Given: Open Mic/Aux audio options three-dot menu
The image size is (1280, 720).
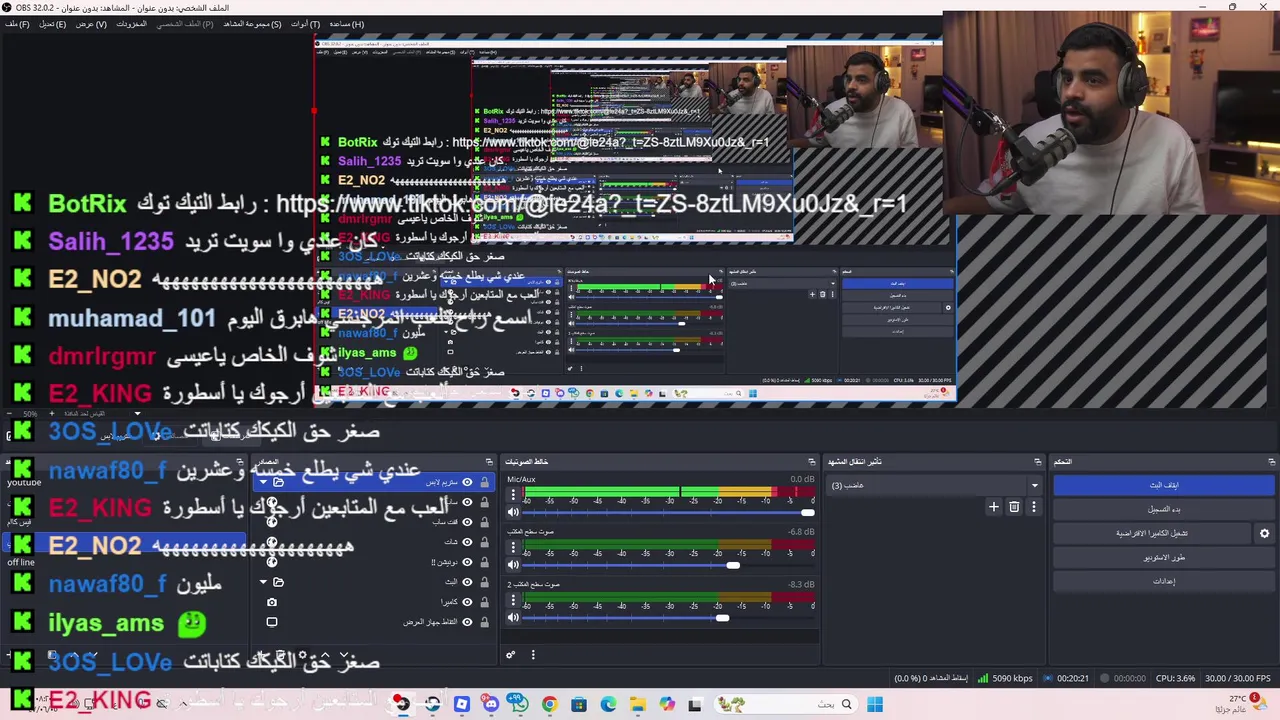Looking at the screenshot, I should click(513, 495).
